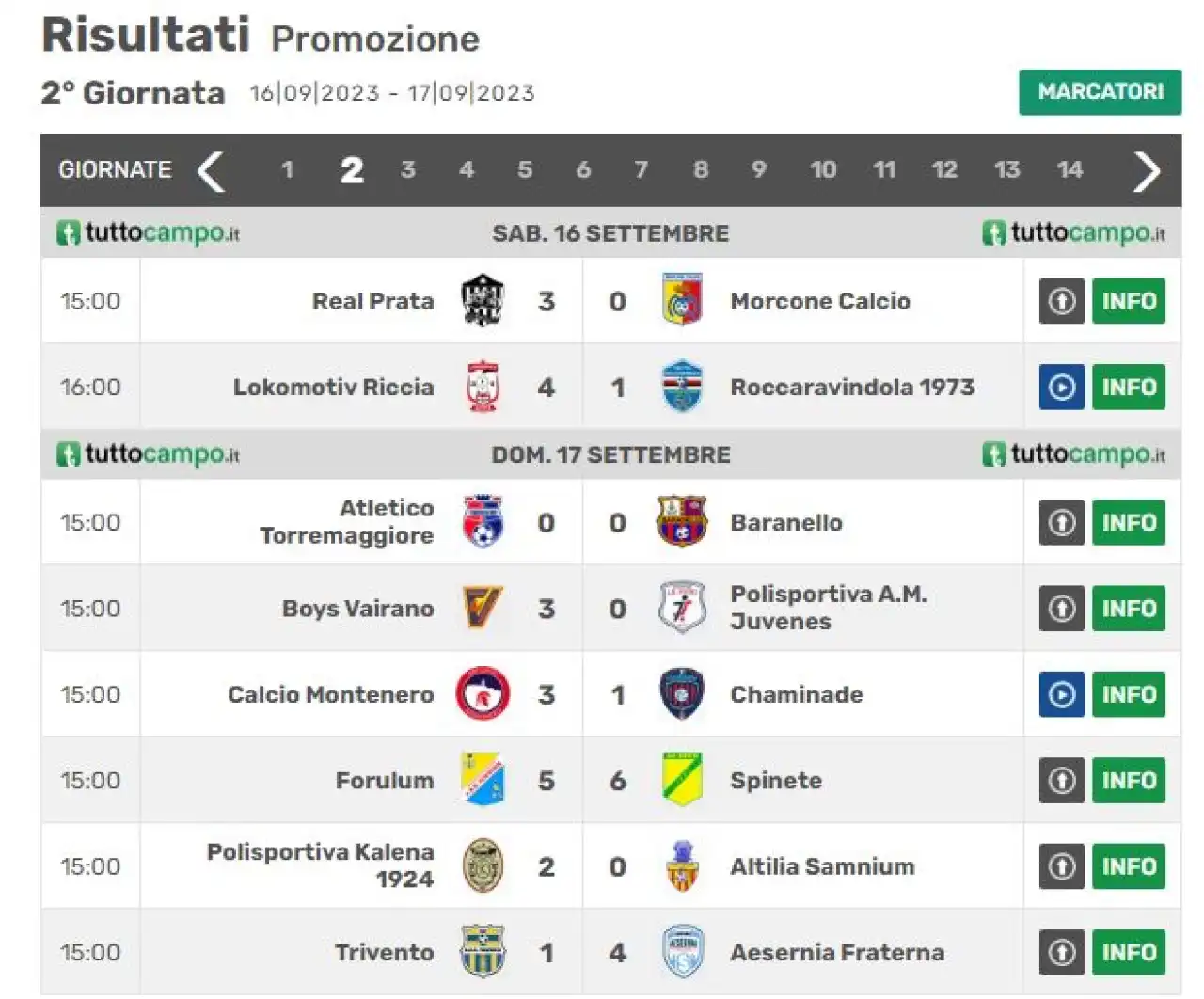
Task: Click the Aesernia Fraterna crest
Action: [x=682, y=952]
